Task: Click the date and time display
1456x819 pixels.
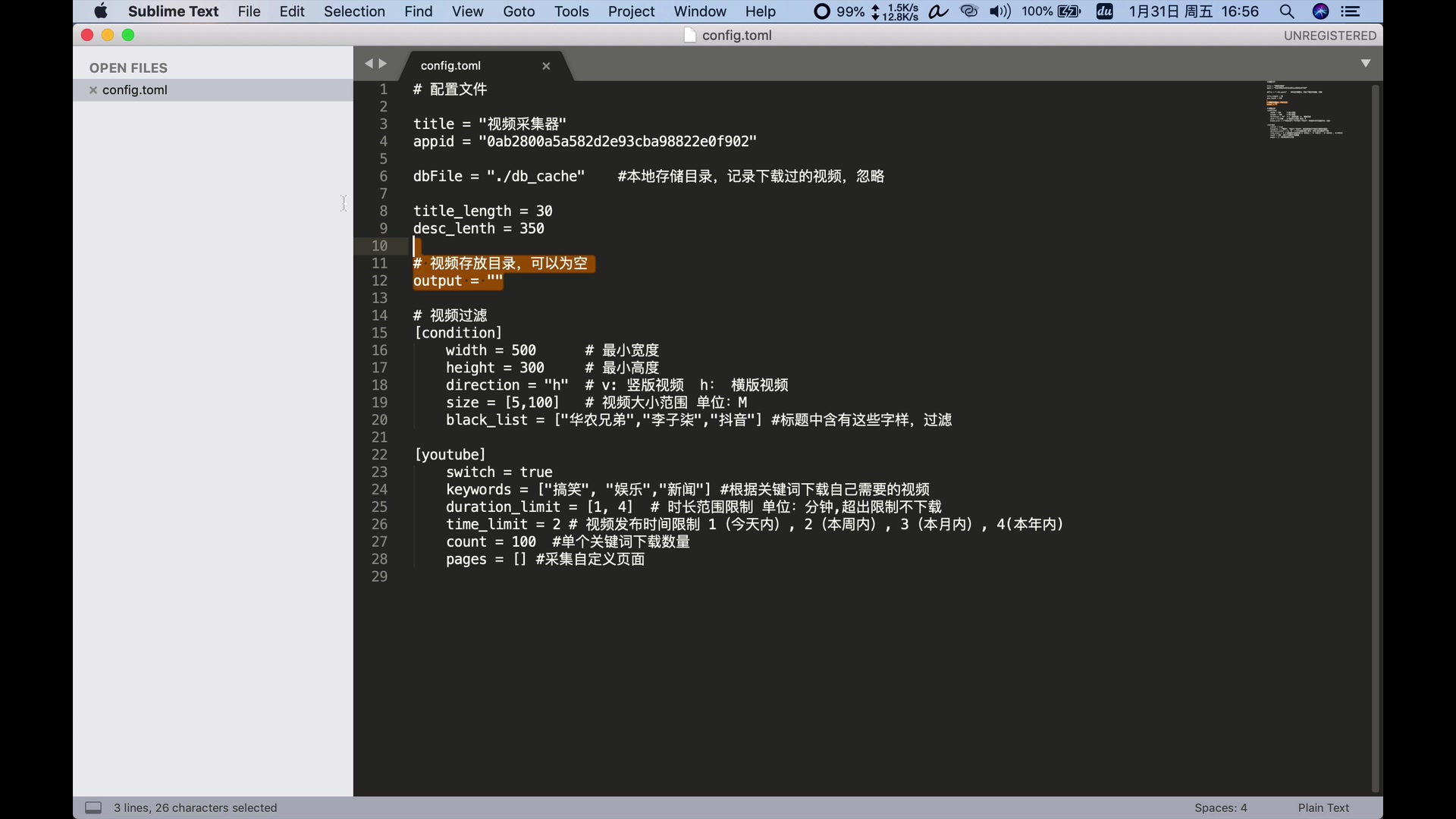Action: point(1194,11)
